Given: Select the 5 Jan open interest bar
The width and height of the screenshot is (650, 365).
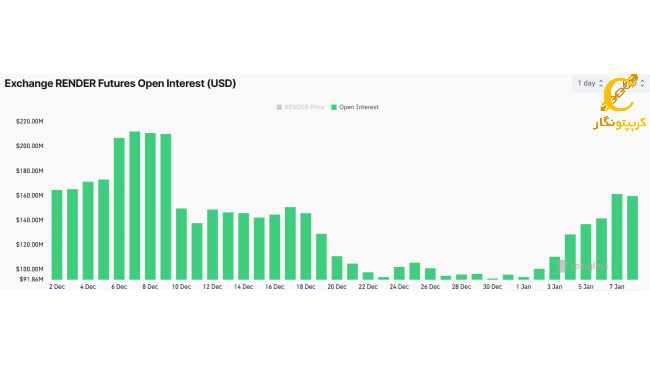Looking at the screenshot, I should point(585,252).
